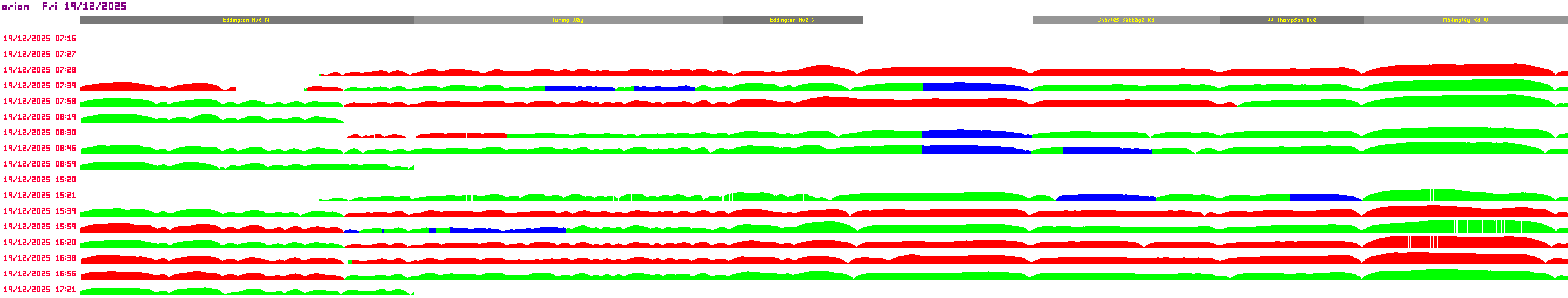Click red trace in 07:39 row under Eddington Ave N
Screen dimensions: 1568x298
coord(152,88)
